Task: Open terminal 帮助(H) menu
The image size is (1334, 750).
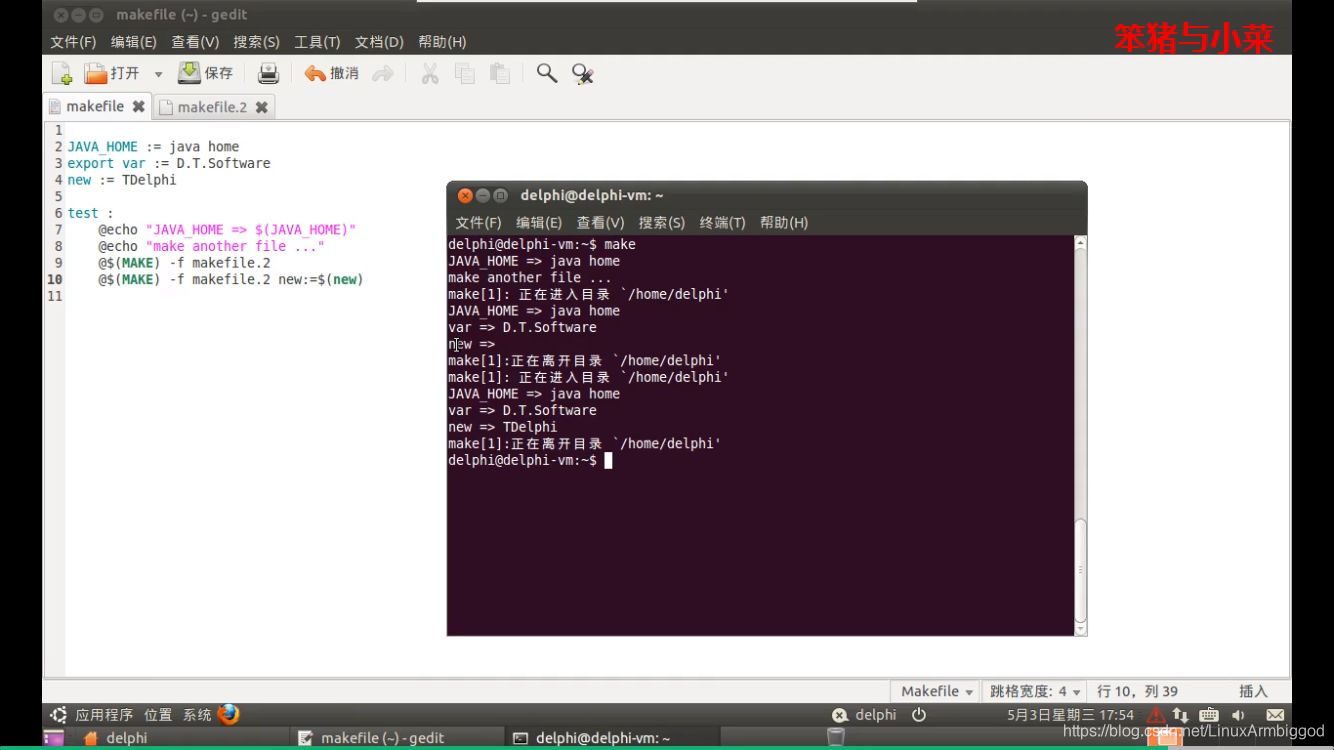Action: pyautogui.click(x=784, y=223)
